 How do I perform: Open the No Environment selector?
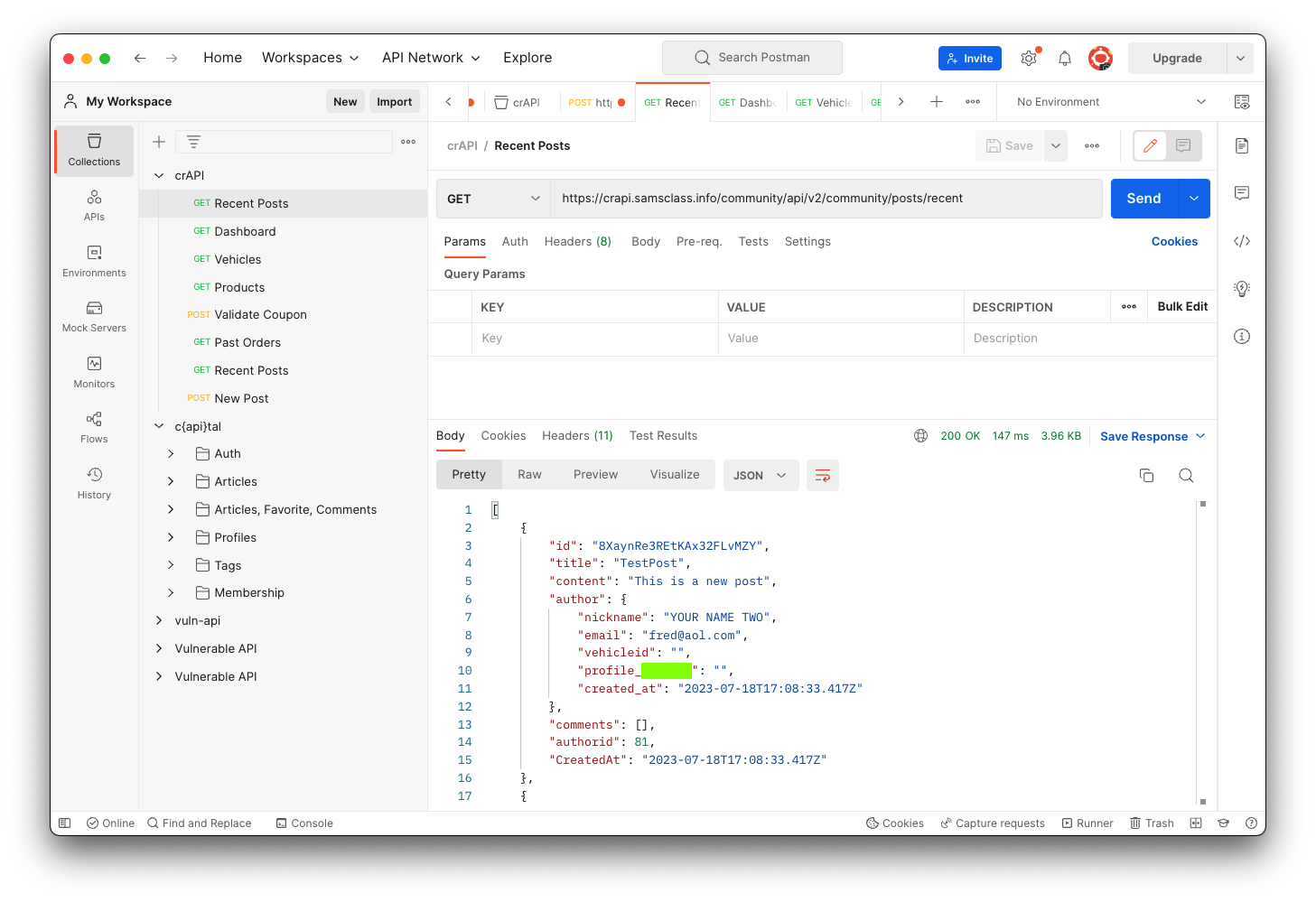1111,102
